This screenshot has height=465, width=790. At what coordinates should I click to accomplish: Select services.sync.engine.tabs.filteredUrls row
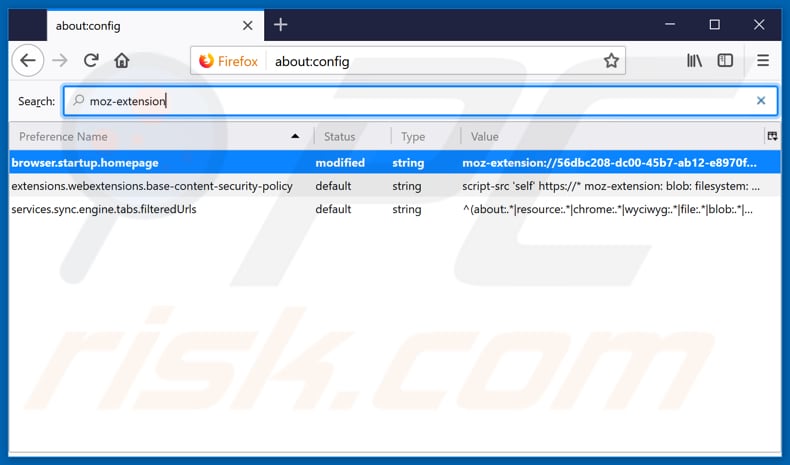click(394, 209)
